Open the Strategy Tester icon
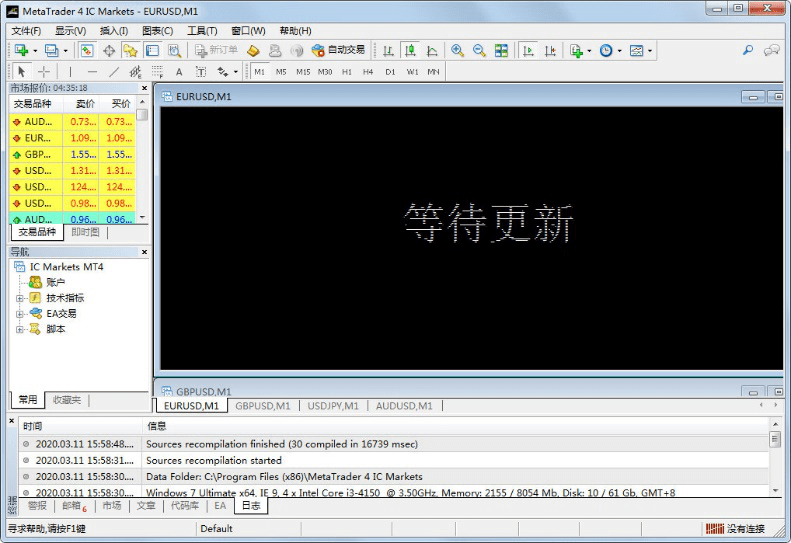 pyautogui.click(x=174, y=50)
